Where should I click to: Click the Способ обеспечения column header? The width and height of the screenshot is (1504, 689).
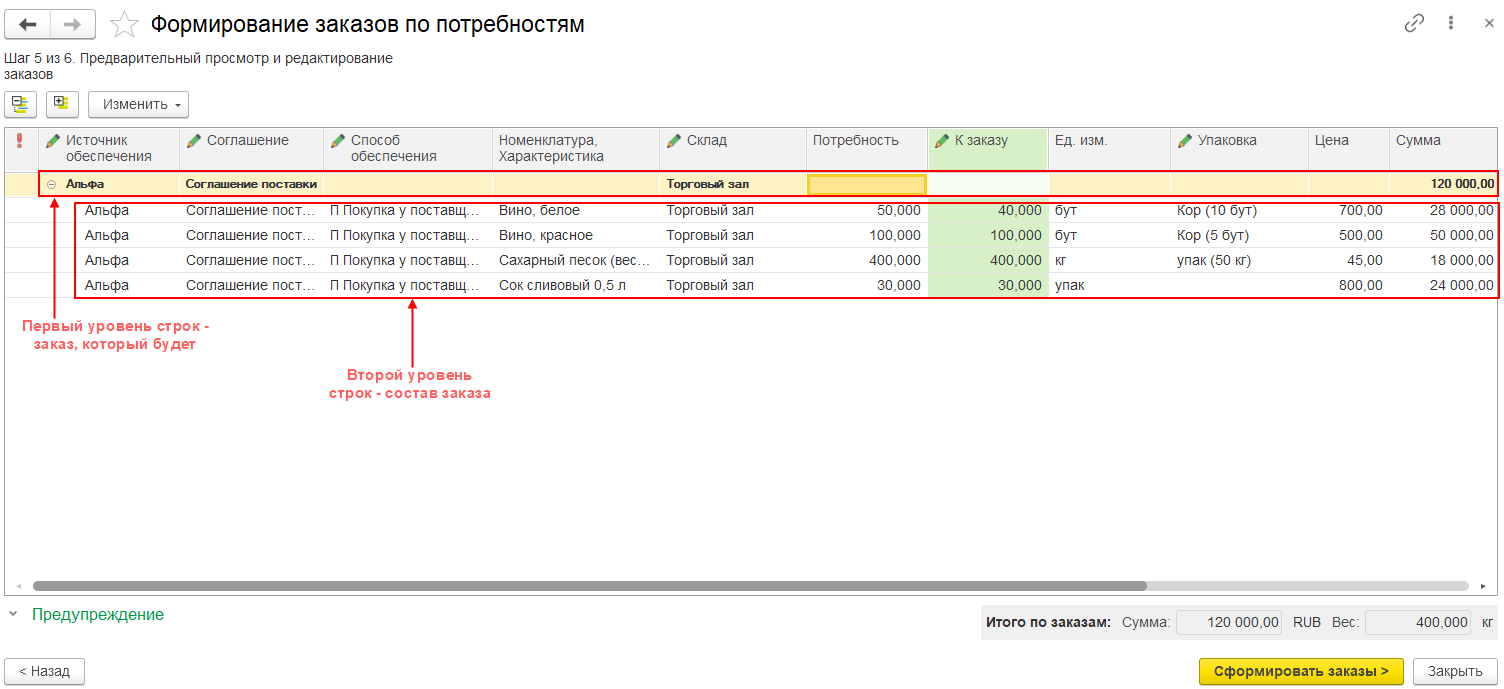coord(408,148)
